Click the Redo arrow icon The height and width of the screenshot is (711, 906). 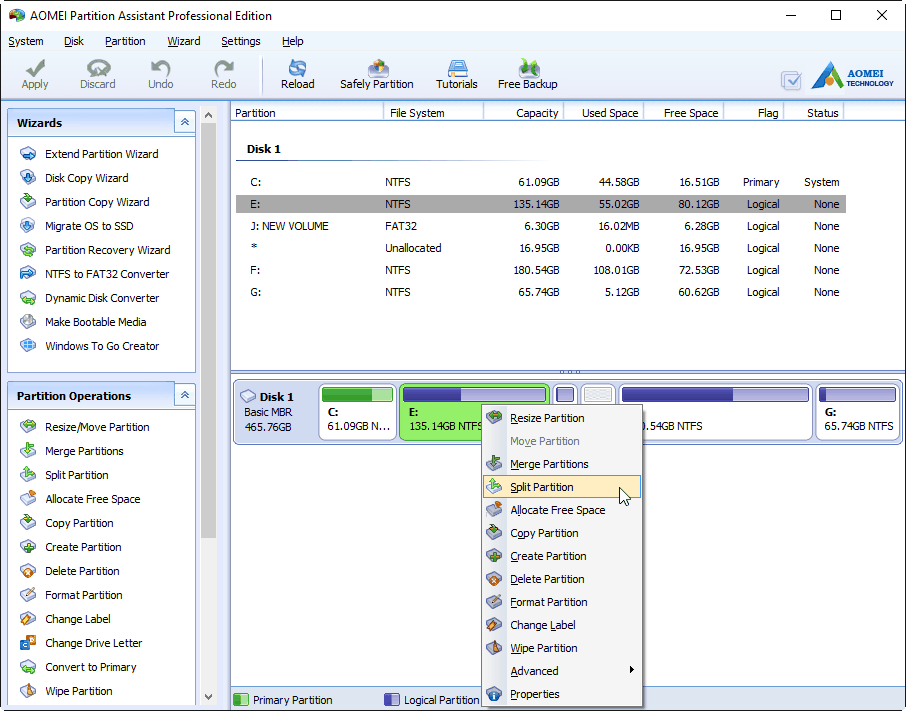pos(224,69)
